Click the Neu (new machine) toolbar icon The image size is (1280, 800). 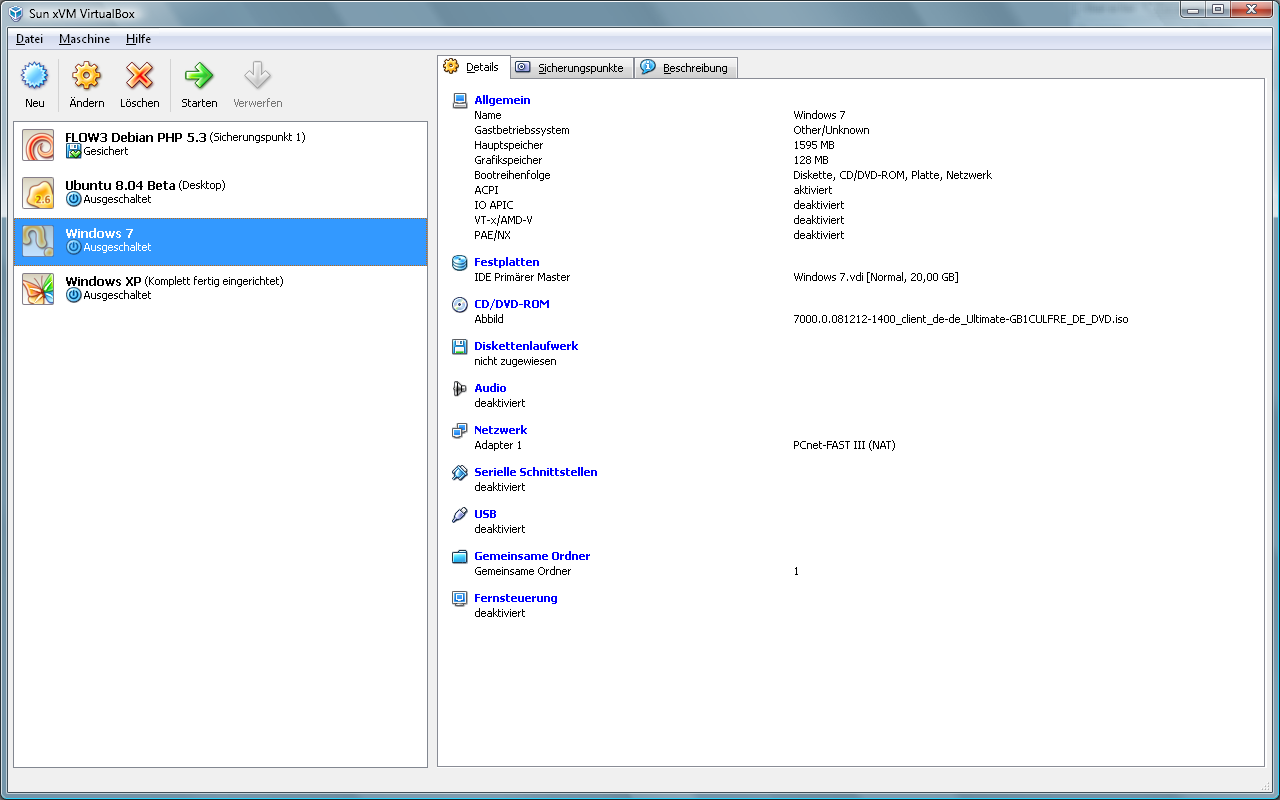click(35, 77)
